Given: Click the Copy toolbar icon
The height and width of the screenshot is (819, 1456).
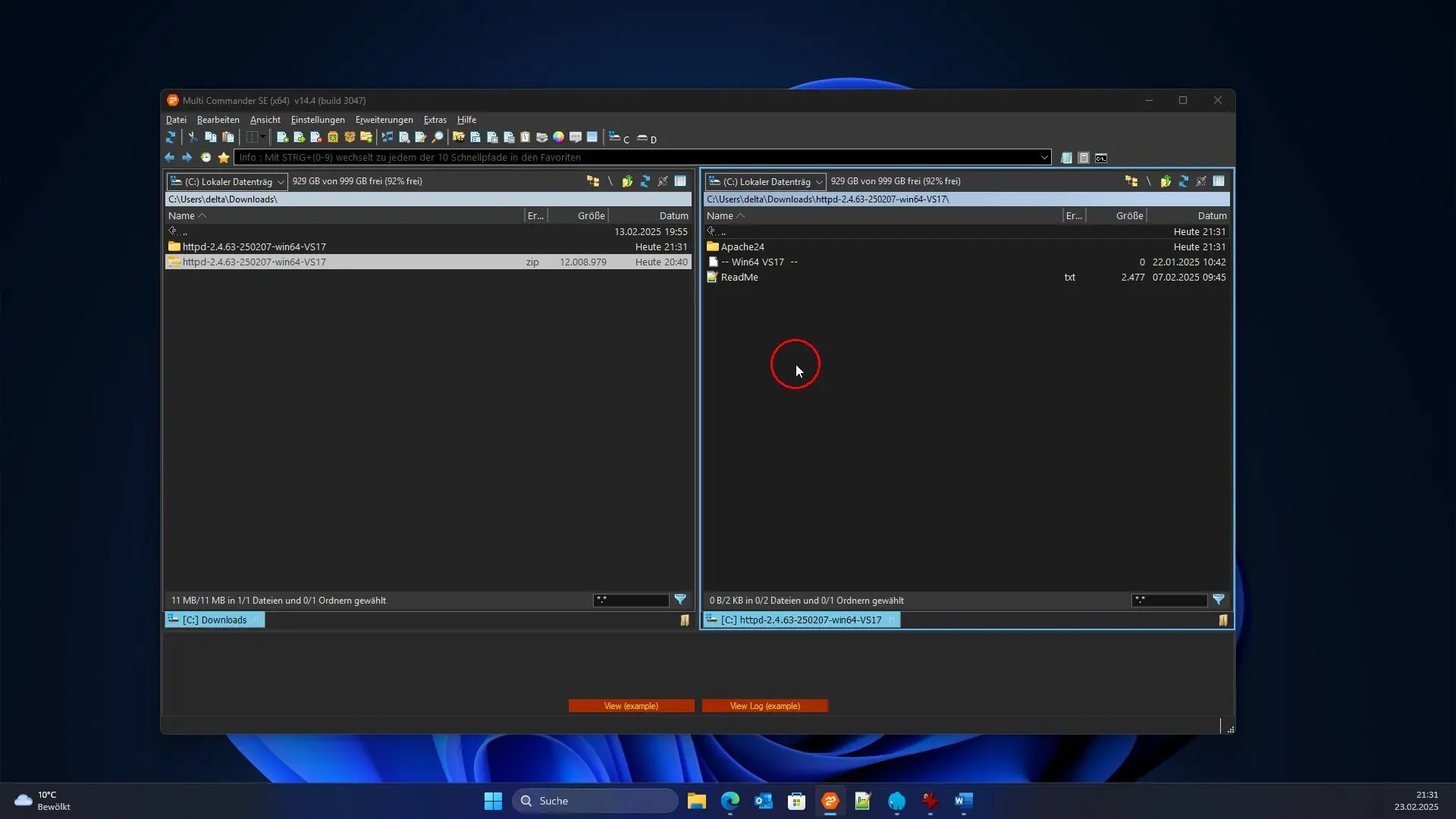Looking at the screenshot, I should click(x=210, y=137).
